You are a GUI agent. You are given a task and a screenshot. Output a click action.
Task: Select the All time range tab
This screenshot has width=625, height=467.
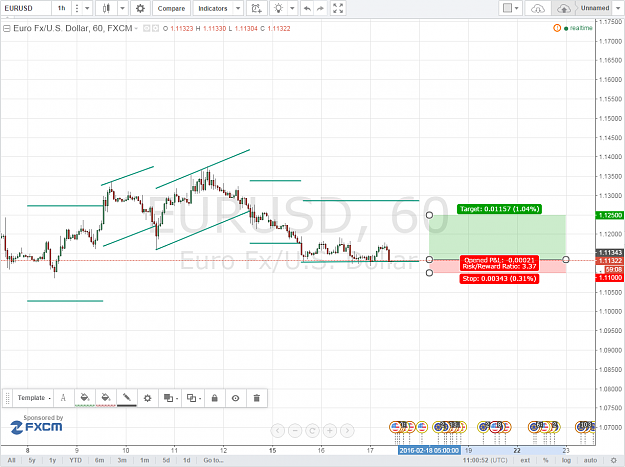(12, 460)
